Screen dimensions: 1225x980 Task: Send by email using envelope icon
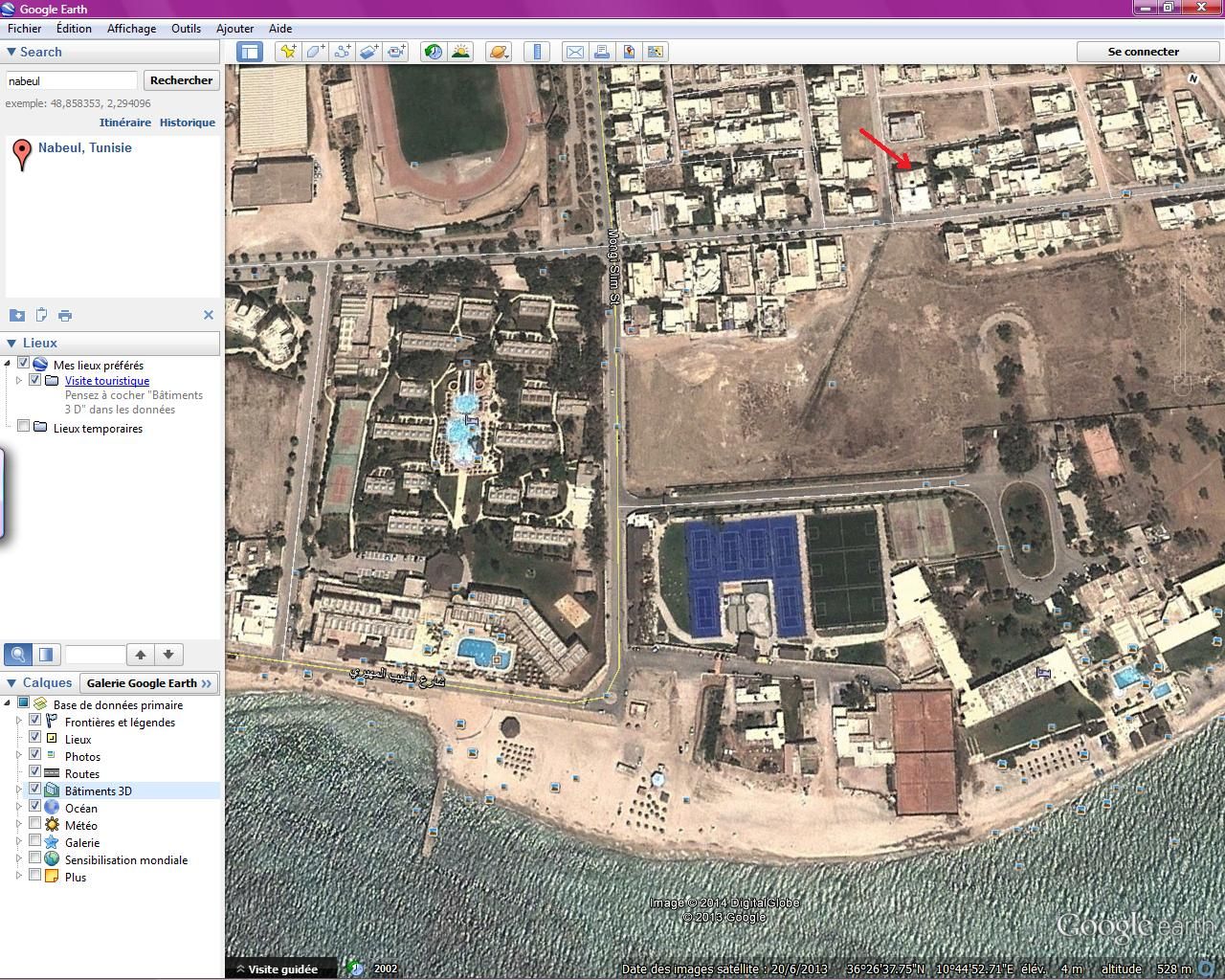(575, 52)
